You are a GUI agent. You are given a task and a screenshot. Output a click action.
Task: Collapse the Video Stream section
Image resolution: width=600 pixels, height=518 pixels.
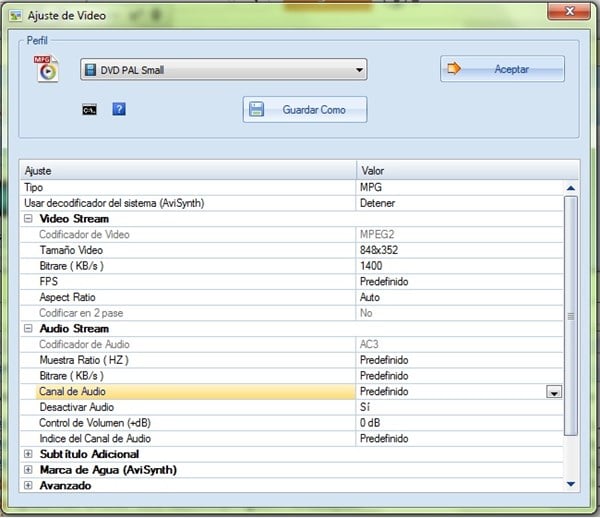tap(28, 219)
